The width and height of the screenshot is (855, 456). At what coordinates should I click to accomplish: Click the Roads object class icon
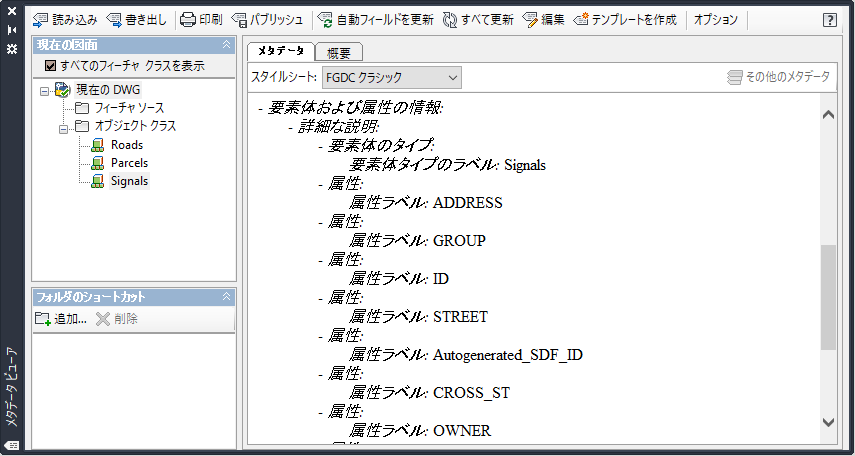(98, 145)
